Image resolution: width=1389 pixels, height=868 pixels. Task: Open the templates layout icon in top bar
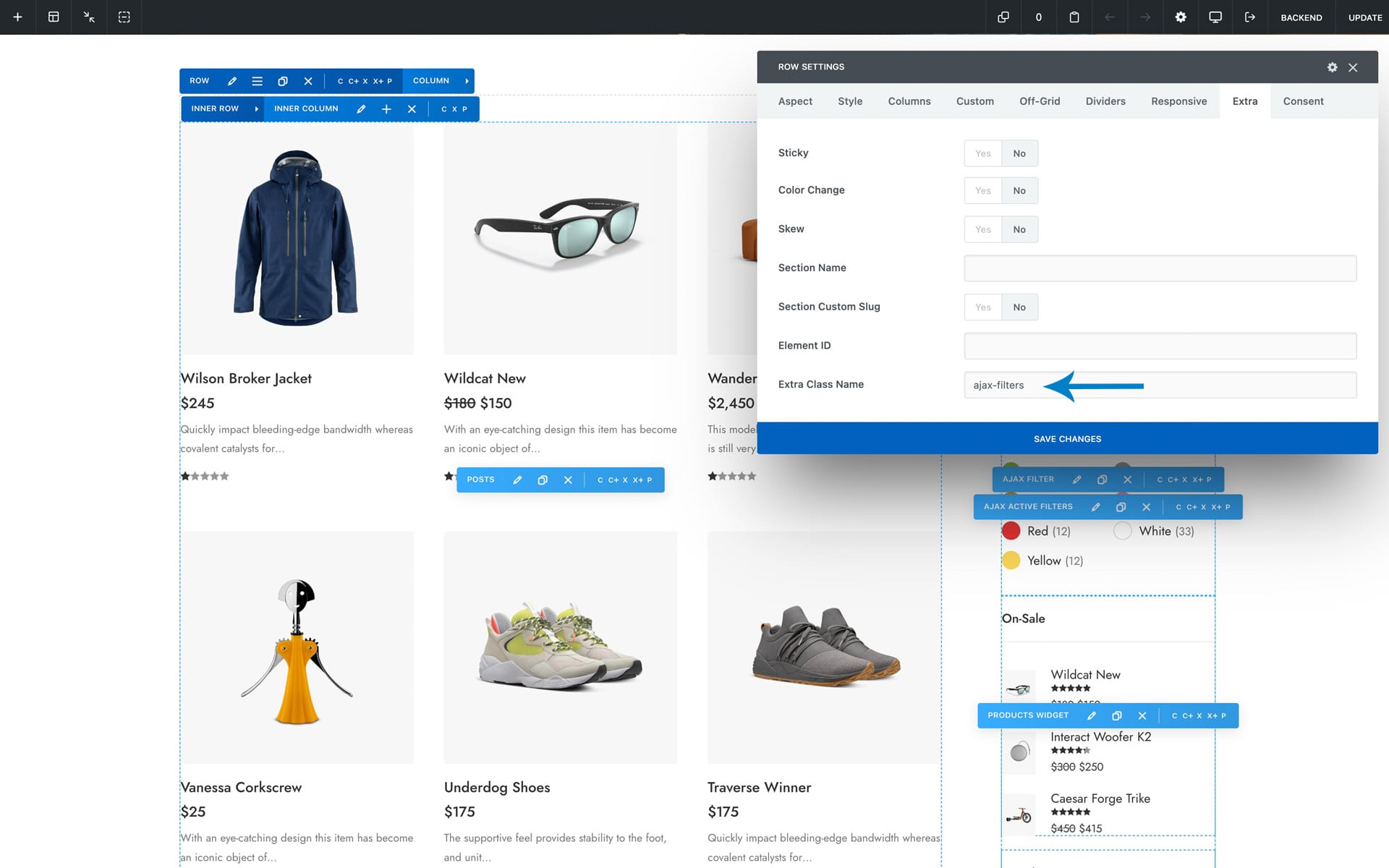(54, 17)
